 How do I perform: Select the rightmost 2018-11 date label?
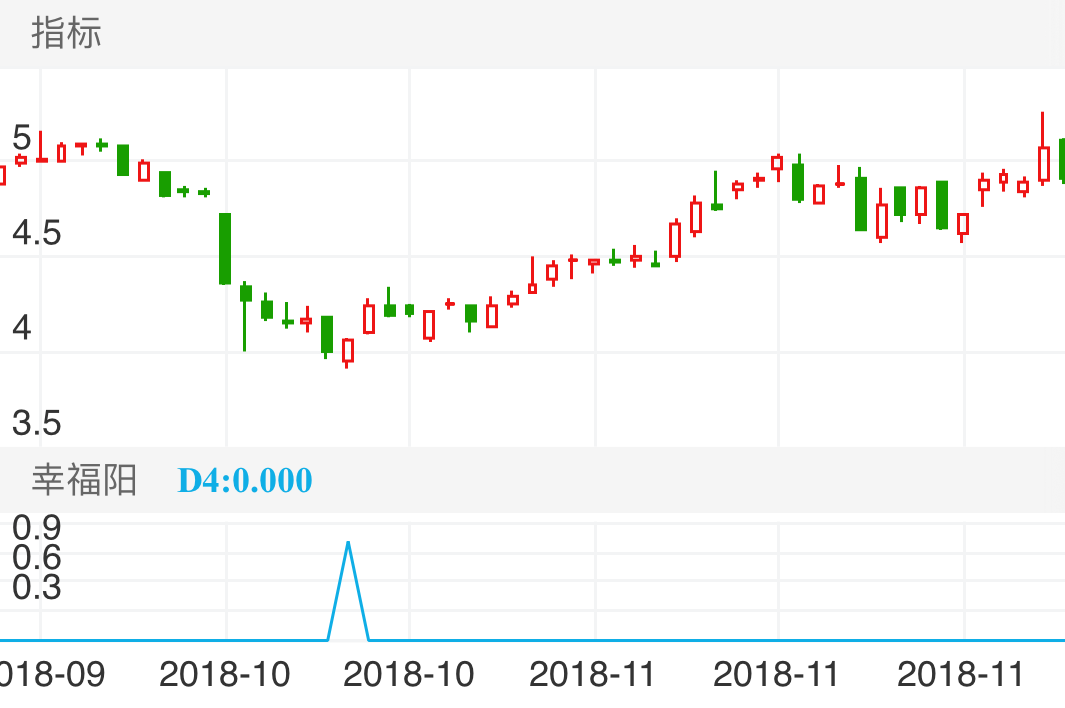pyautogui.click(x=961, y=674)
